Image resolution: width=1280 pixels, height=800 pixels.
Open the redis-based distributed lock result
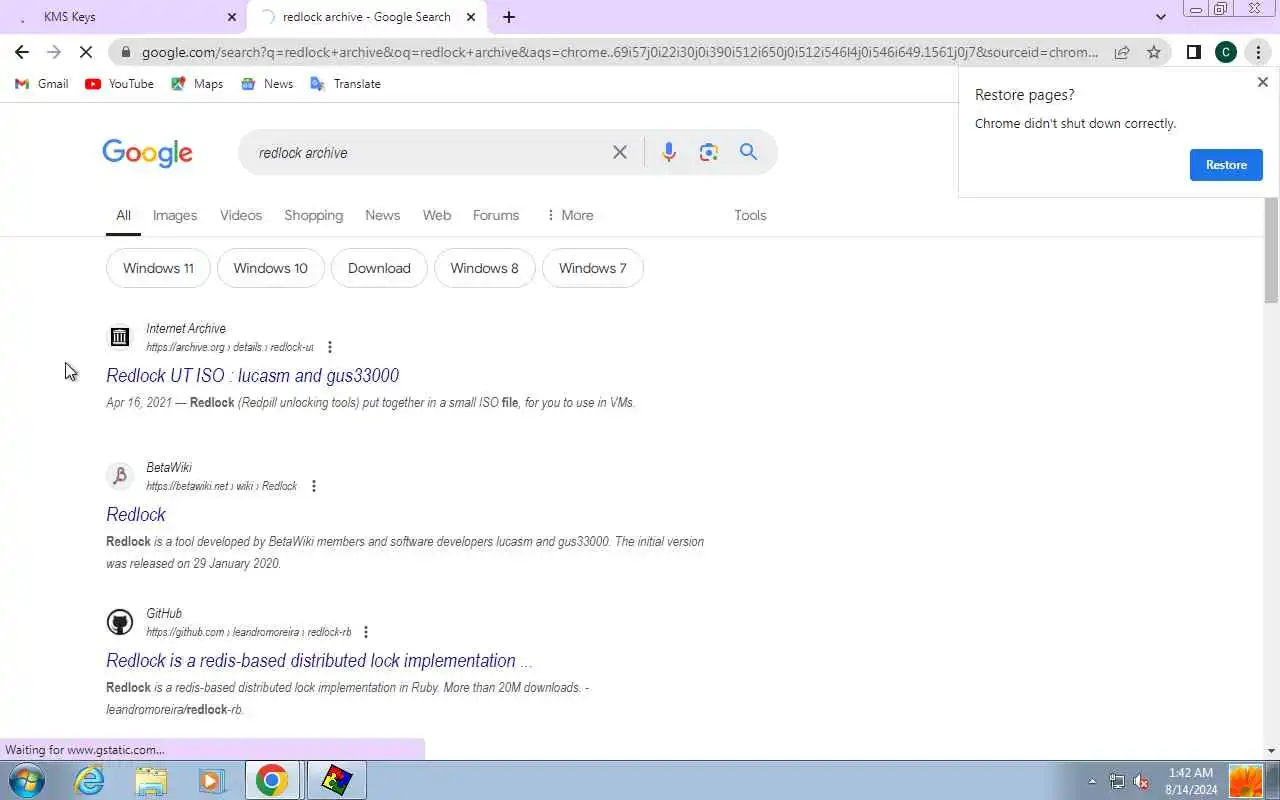[x=319, y=661]
